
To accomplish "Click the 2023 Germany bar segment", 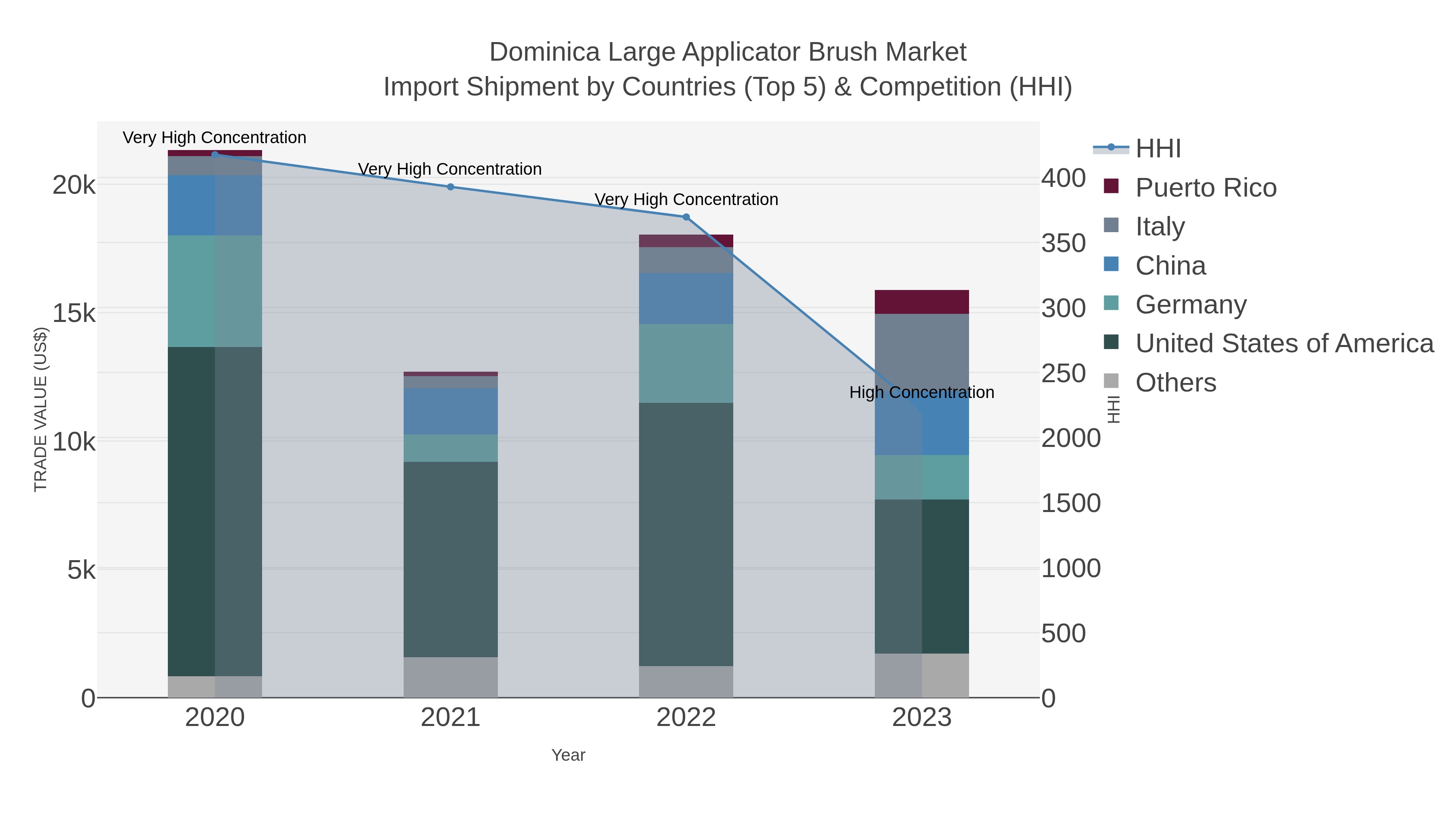I will pos(922,478).
